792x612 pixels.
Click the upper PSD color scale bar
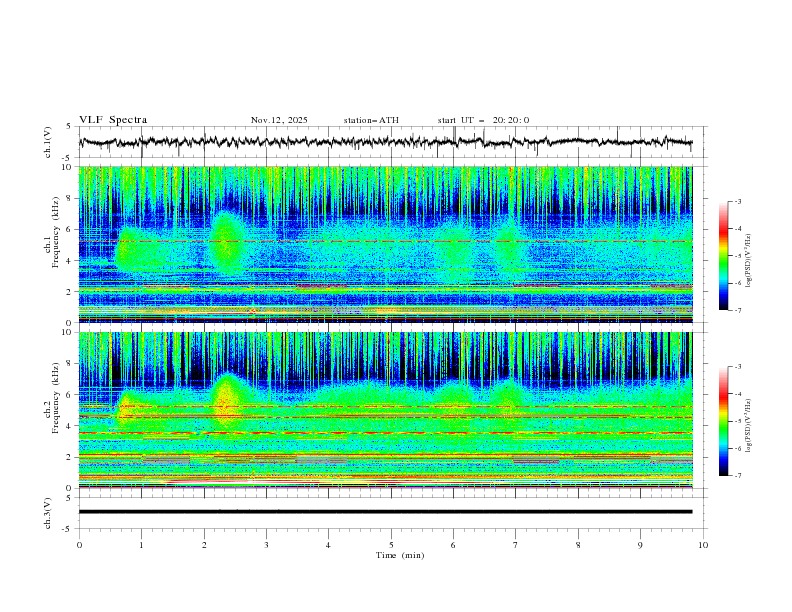click(724, 256)
